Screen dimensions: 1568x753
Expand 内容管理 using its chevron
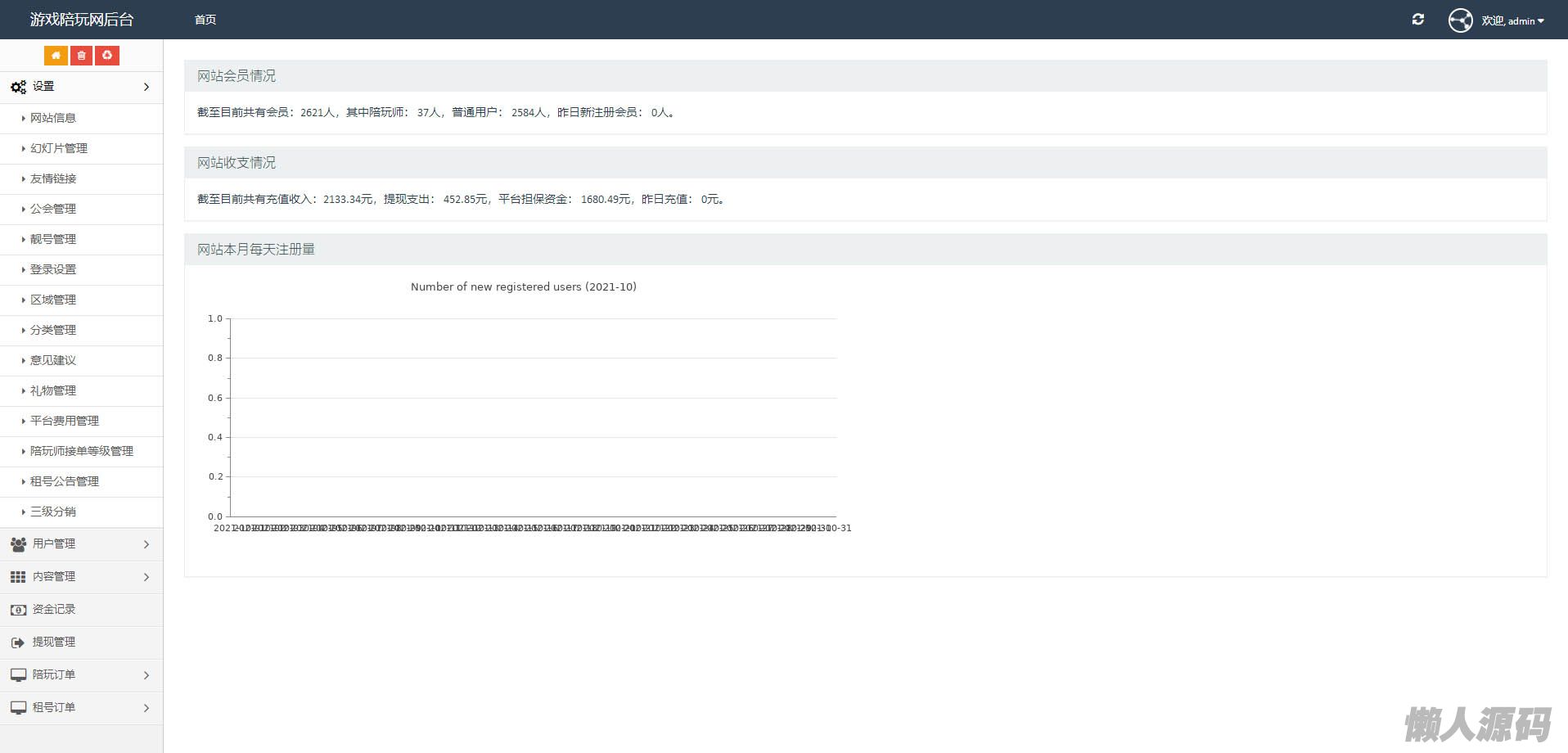coord(146,577)
